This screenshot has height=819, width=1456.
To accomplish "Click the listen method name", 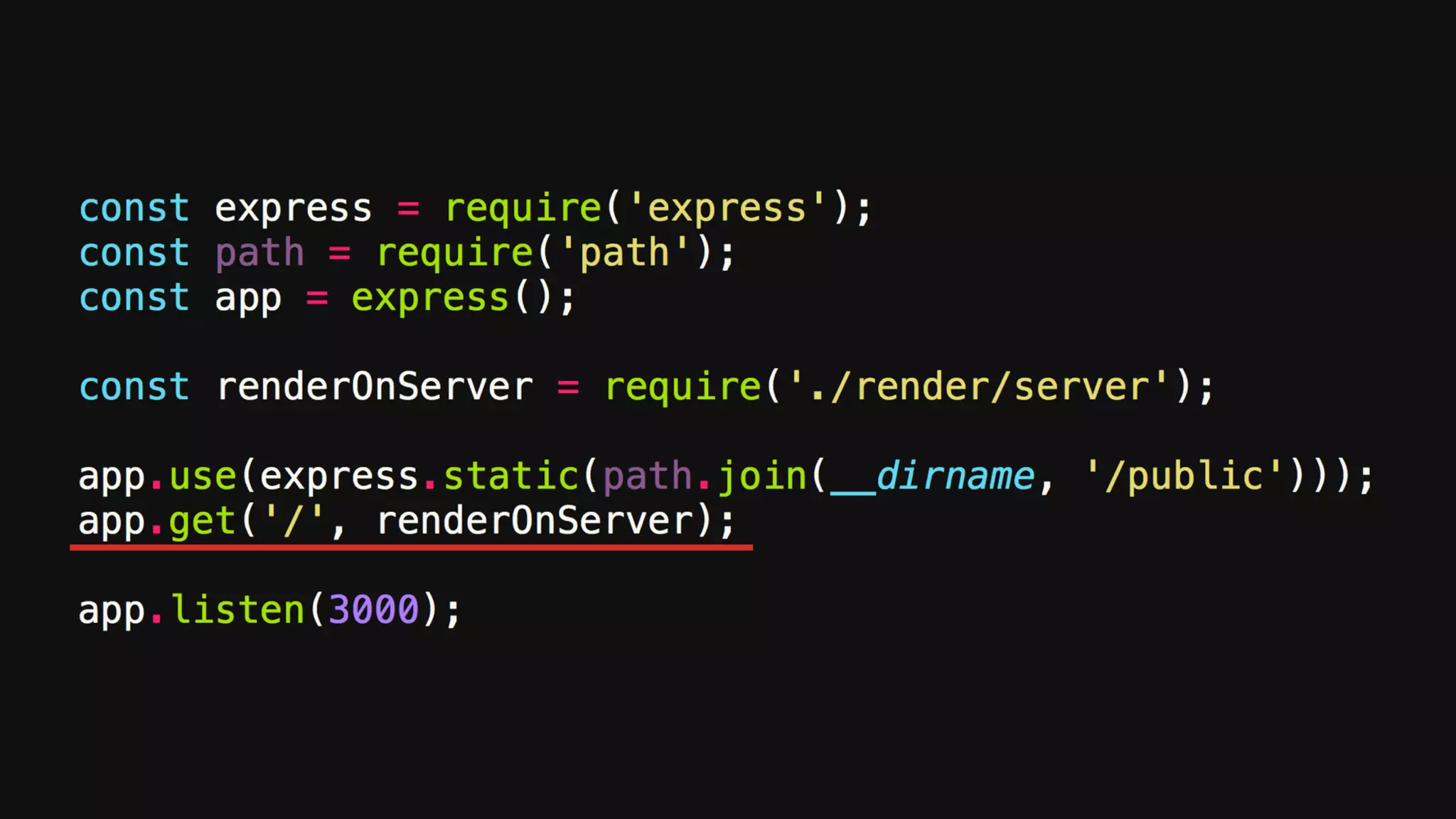I will pyautogui.click(x=238, y=610).
